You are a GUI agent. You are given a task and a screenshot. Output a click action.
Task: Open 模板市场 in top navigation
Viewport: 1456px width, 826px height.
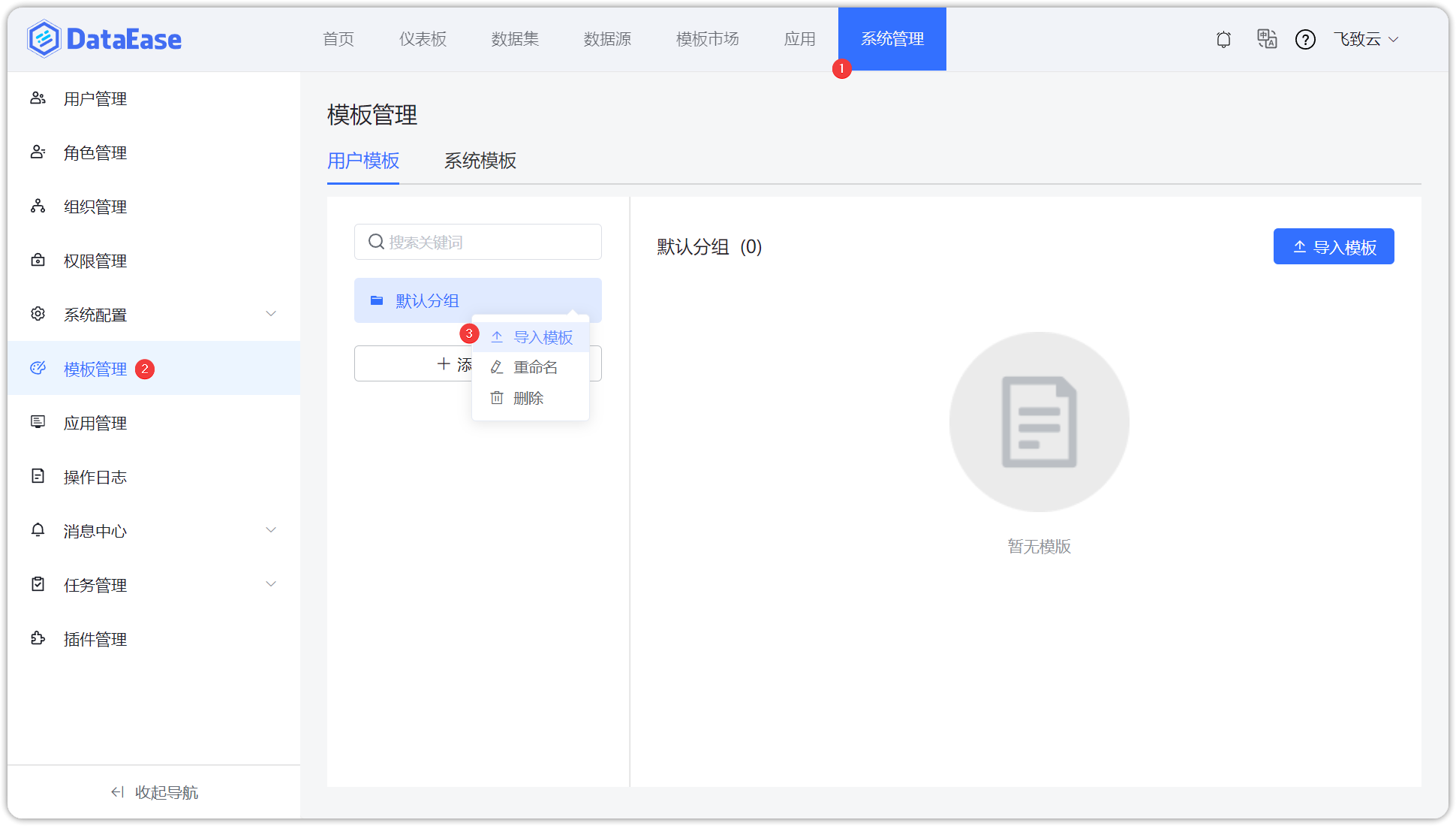[x=707, y=39]
